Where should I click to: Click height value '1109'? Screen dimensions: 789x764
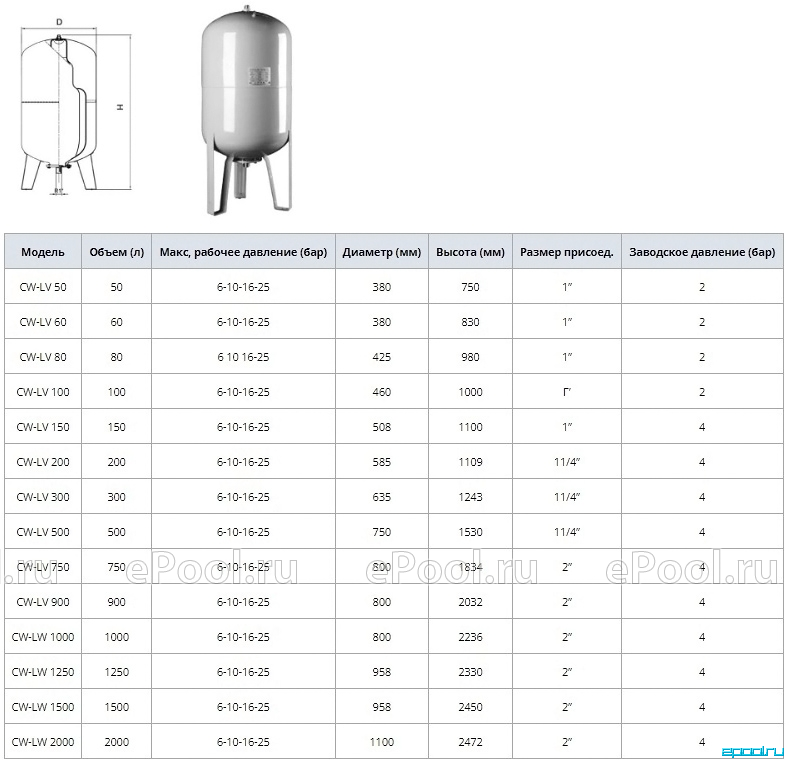pyautogui.click(x=470, y=462)
